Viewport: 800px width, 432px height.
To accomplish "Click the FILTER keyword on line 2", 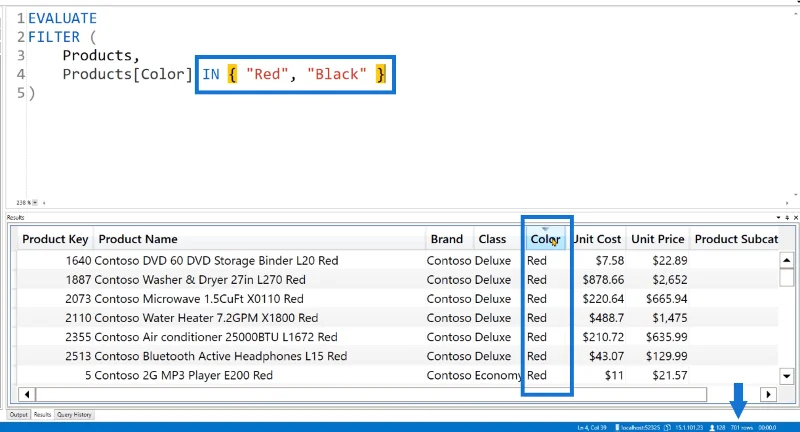I will [54, 37].
